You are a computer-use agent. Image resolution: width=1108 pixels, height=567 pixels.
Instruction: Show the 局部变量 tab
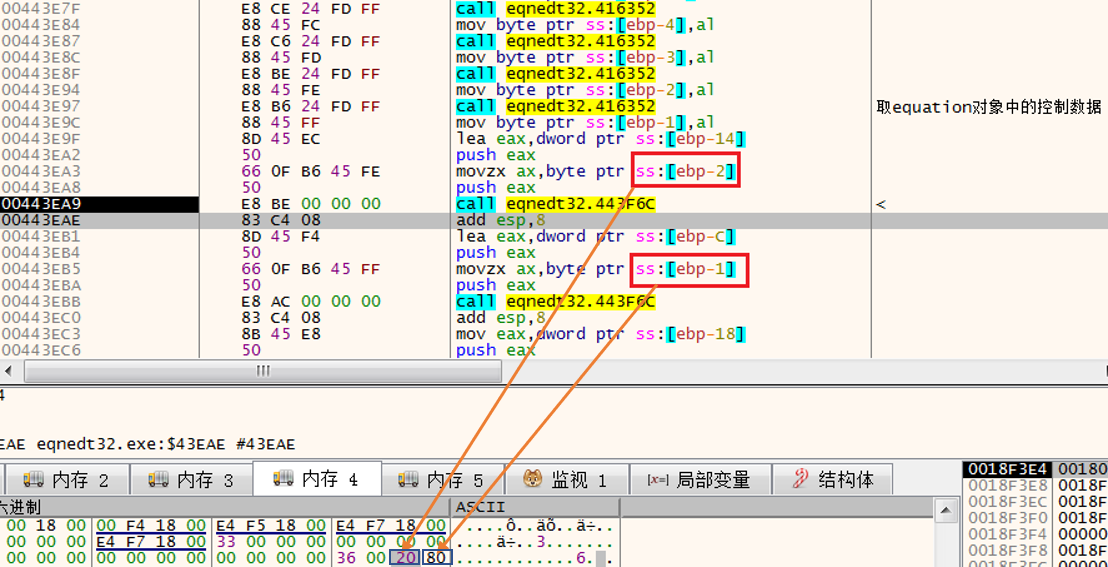click(698, 480)
